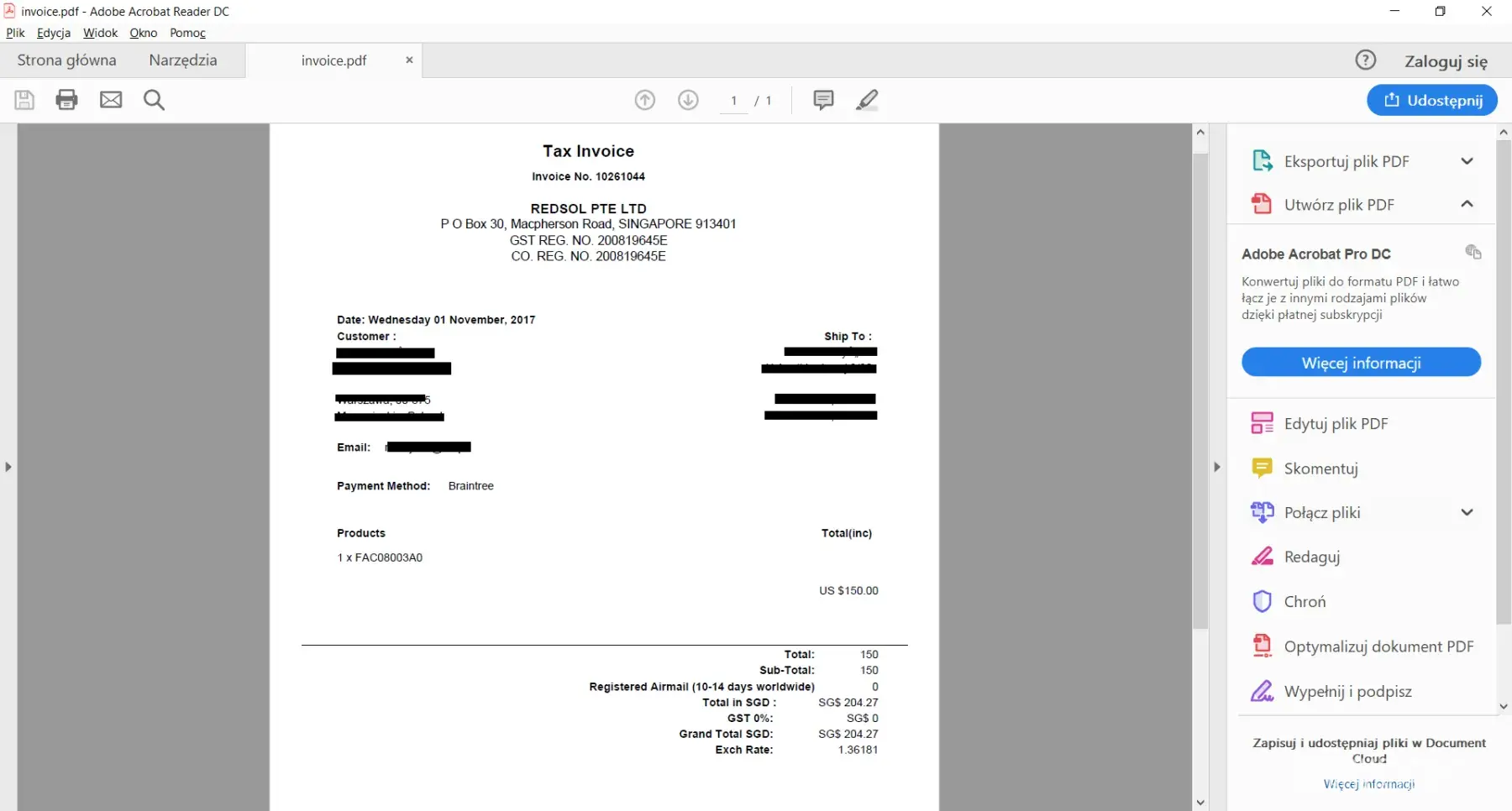Image resolution: width=1512 pixels, height=811 pixels.
Task: Open the Find text magnifier
Action: point(154,100)
